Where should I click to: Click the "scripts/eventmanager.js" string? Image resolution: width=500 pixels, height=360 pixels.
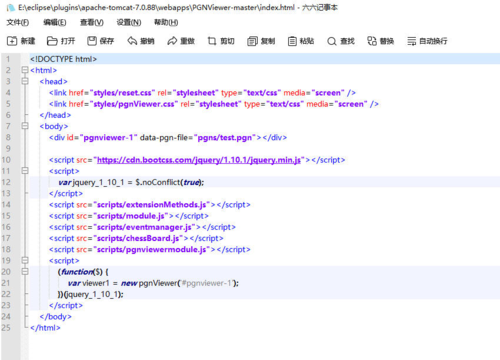[x=144, y=227]
